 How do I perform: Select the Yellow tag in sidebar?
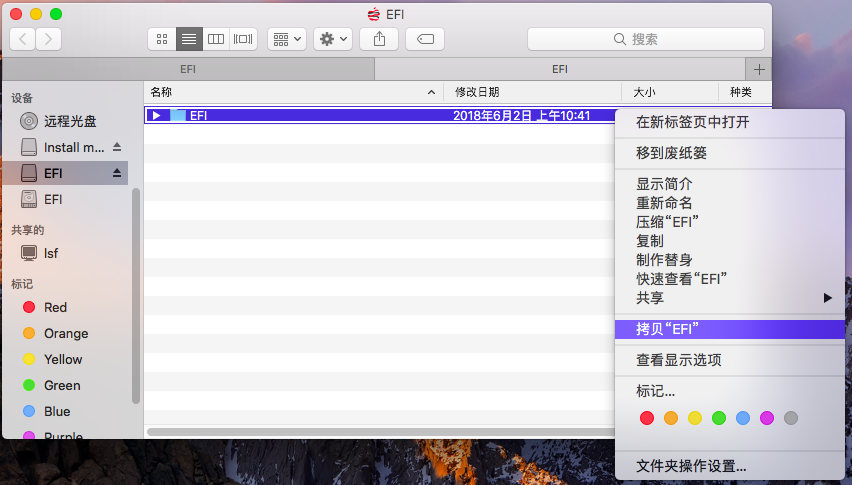pyautogui.click(x=65, y=360)
